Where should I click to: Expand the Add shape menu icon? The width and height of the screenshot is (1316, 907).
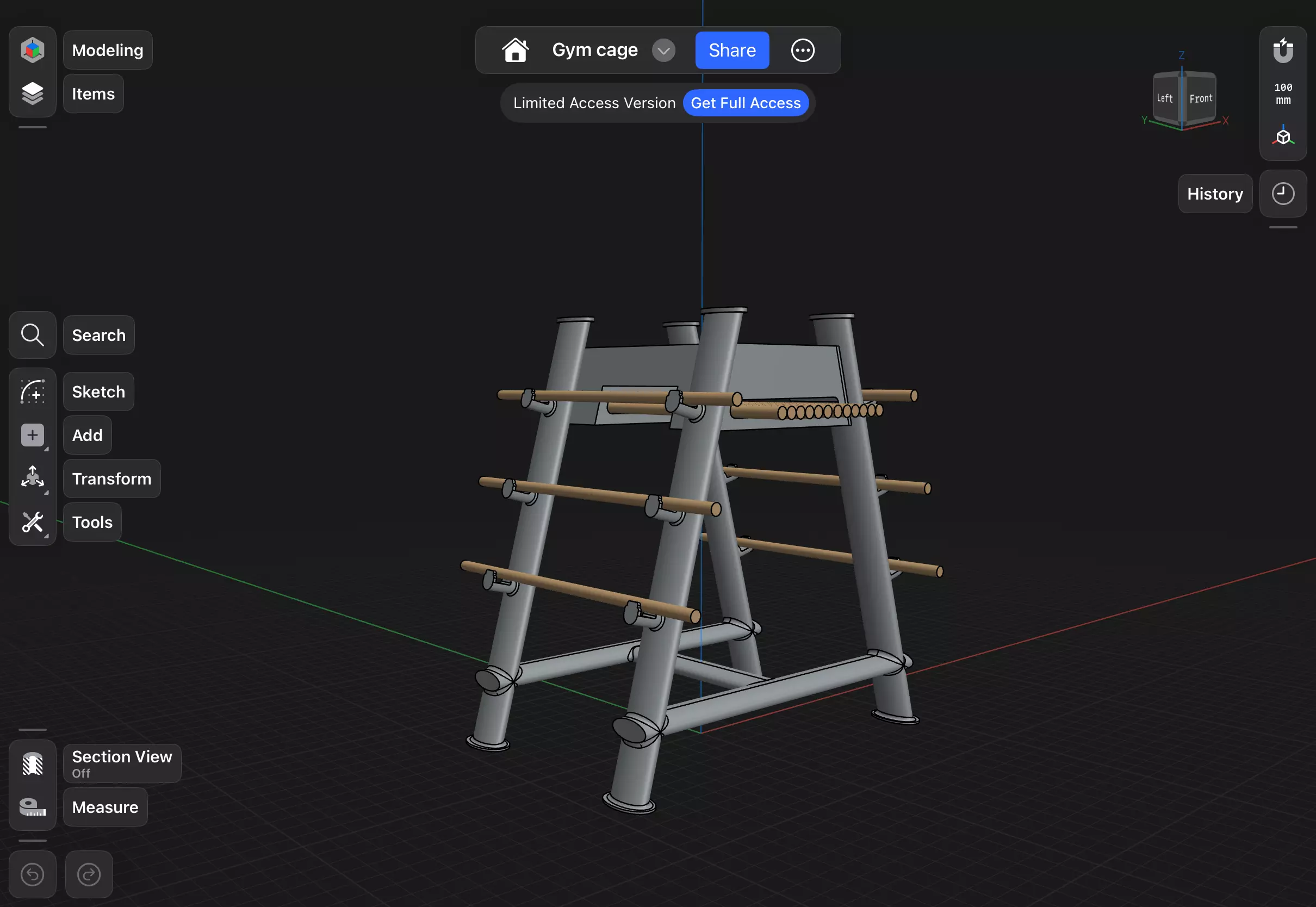[x=33, y=436]
